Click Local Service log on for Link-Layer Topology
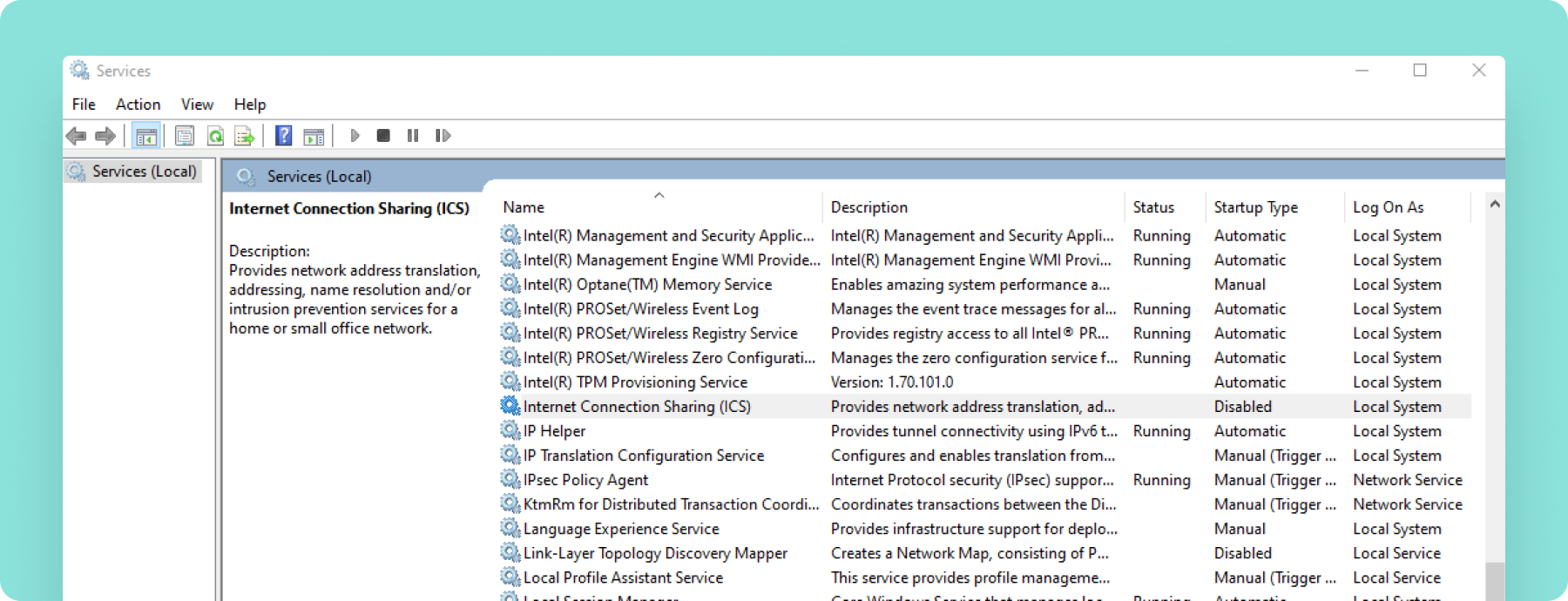 tap(1396, 553)
